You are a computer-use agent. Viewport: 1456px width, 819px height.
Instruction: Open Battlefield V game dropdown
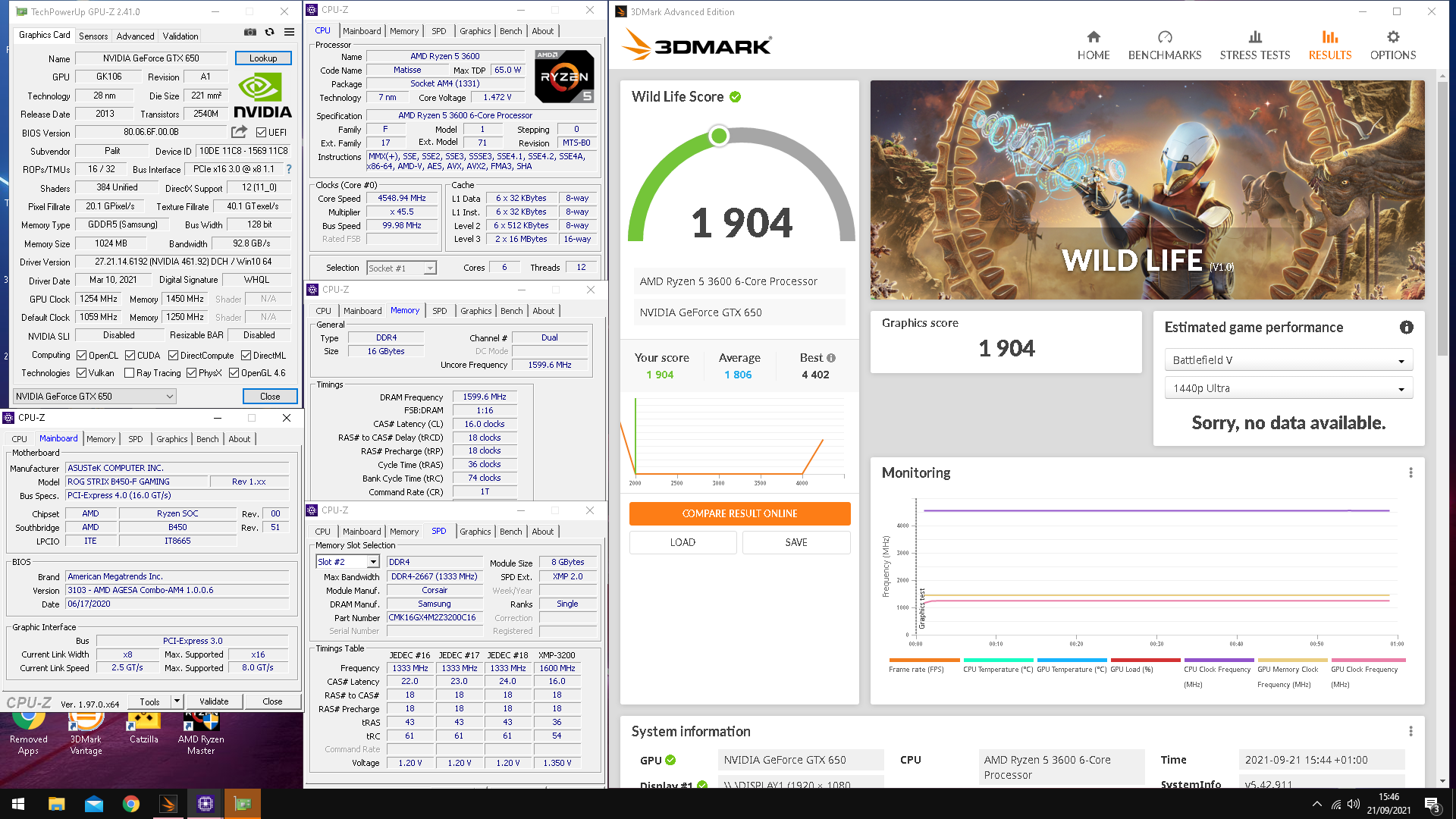pos(1288,360)
